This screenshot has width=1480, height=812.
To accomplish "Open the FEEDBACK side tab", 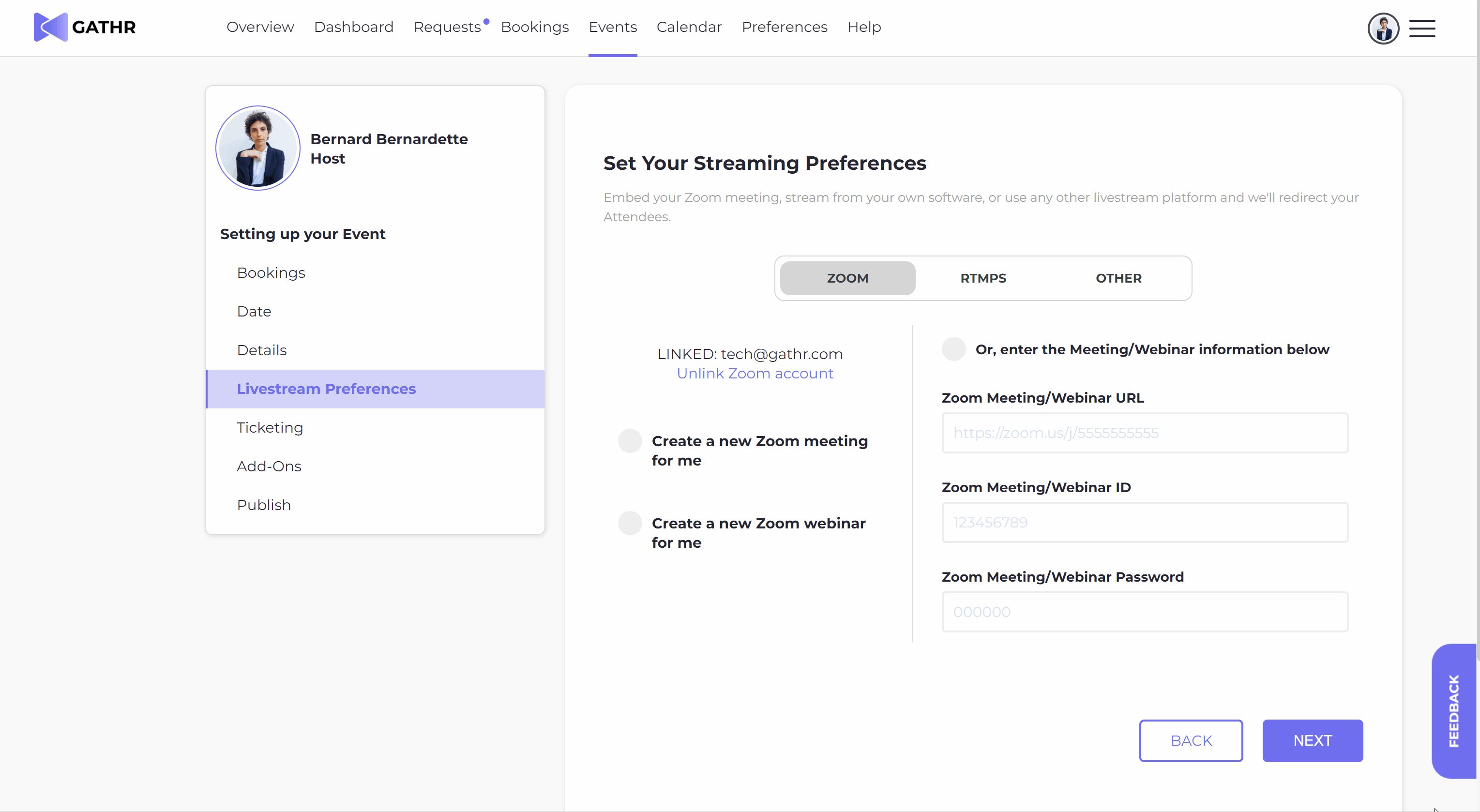I will pos(1453,711).
